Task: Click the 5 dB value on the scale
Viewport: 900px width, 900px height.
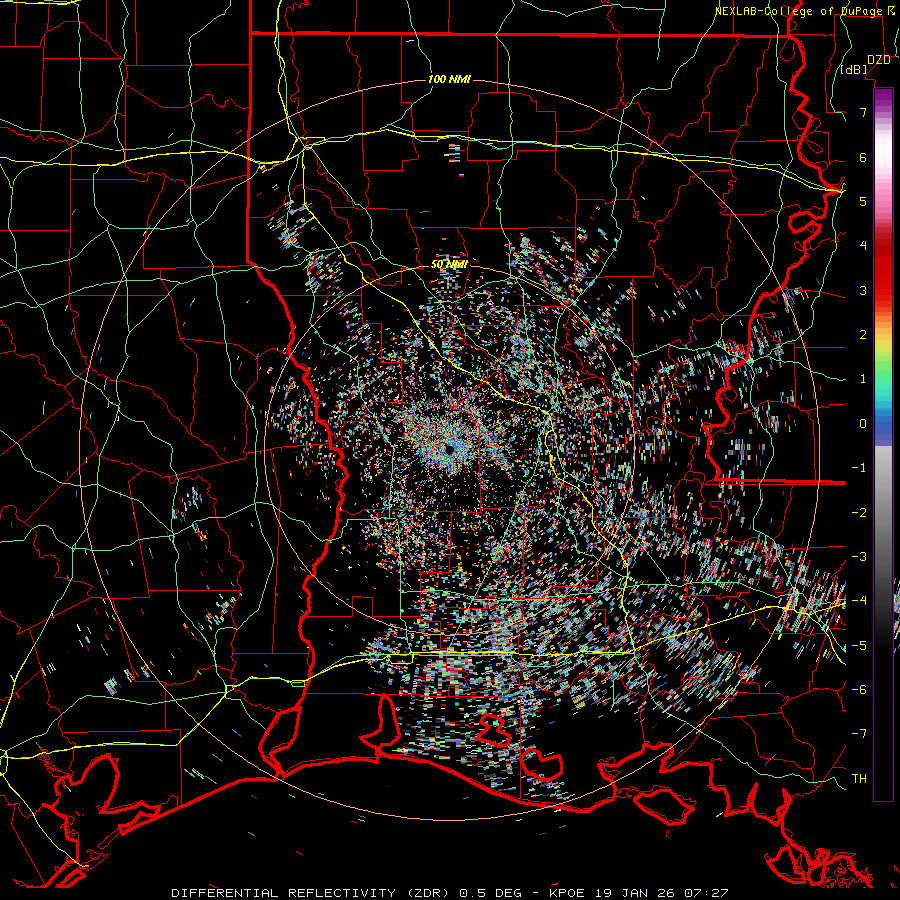Action: [x=863, y=201]
